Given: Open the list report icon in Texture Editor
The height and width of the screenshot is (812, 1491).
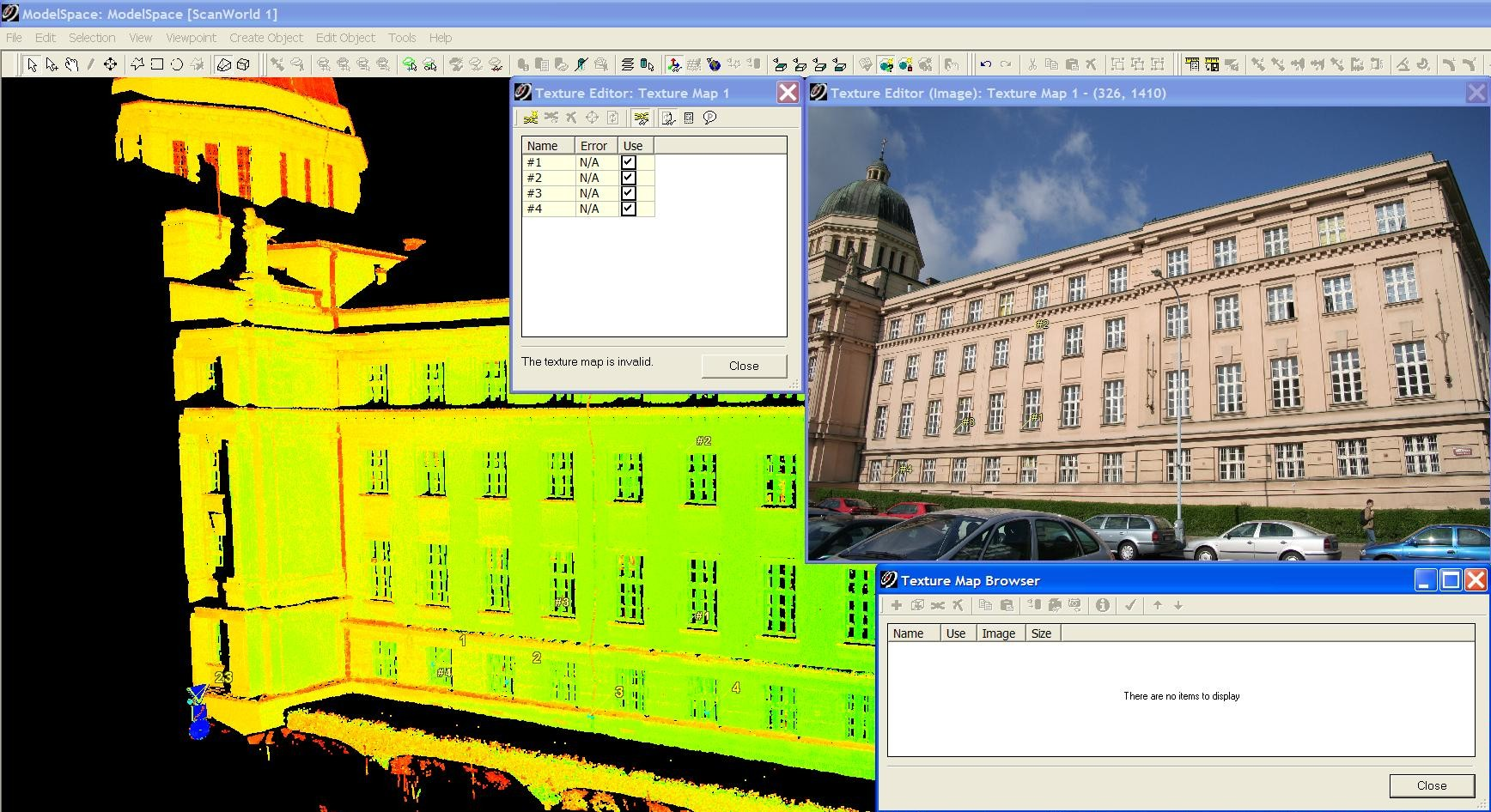Looking at the screenshot, I should point(689,118).
